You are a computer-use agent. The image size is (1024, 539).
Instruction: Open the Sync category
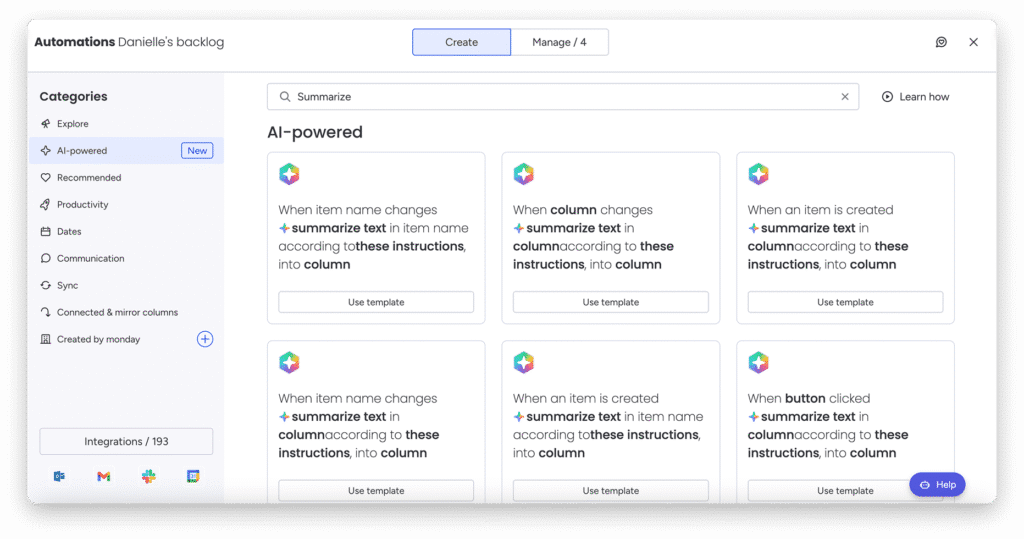point(126,286)
